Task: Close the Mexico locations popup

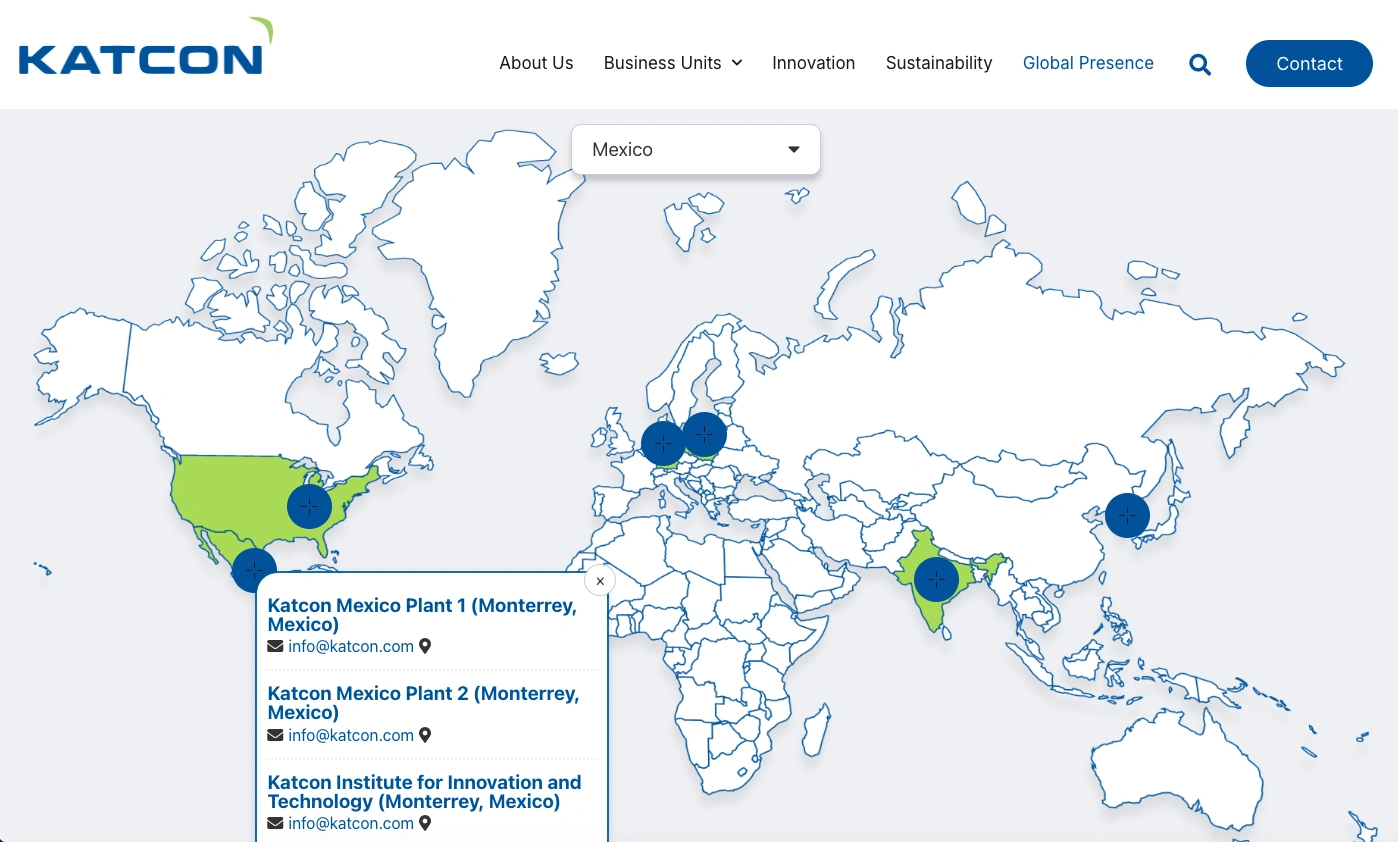Action: [600, 581]
